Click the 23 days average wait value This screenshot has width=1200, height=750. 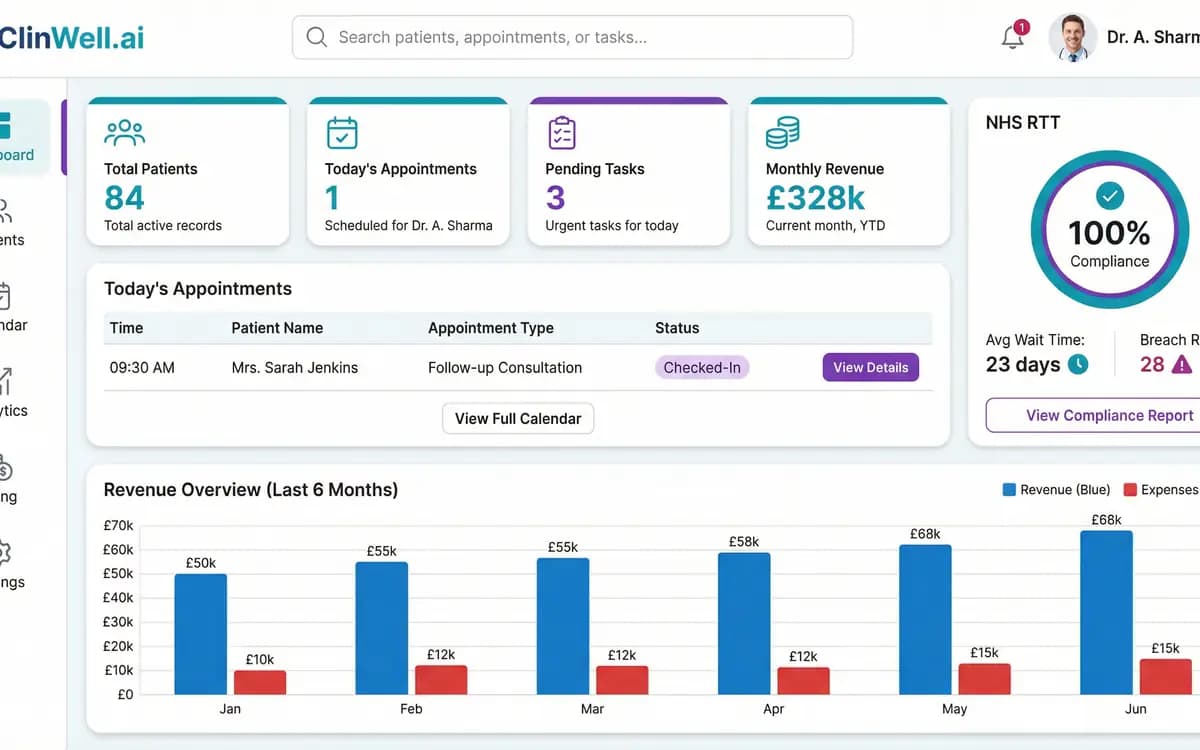[1023, 364]
